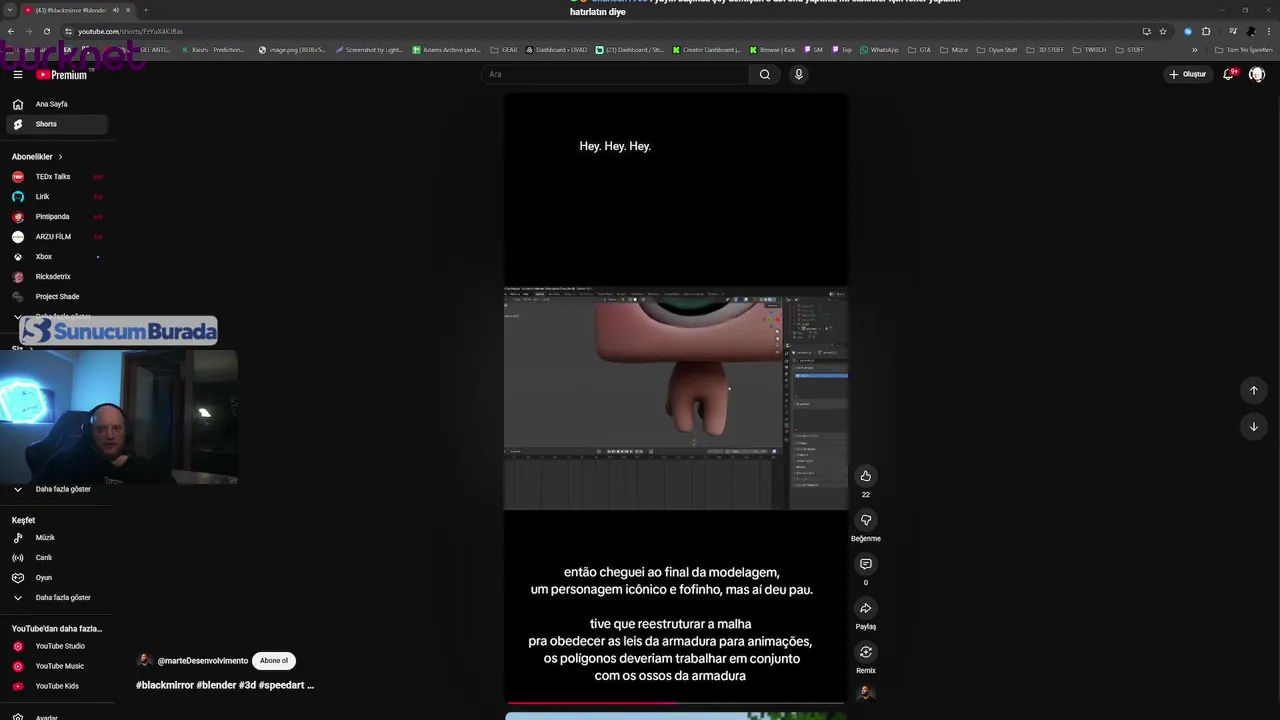Viewport: 1280px width, 720px height.
Task: Expand the #blackmirror #blender description
Action: [x=225, y=685]
